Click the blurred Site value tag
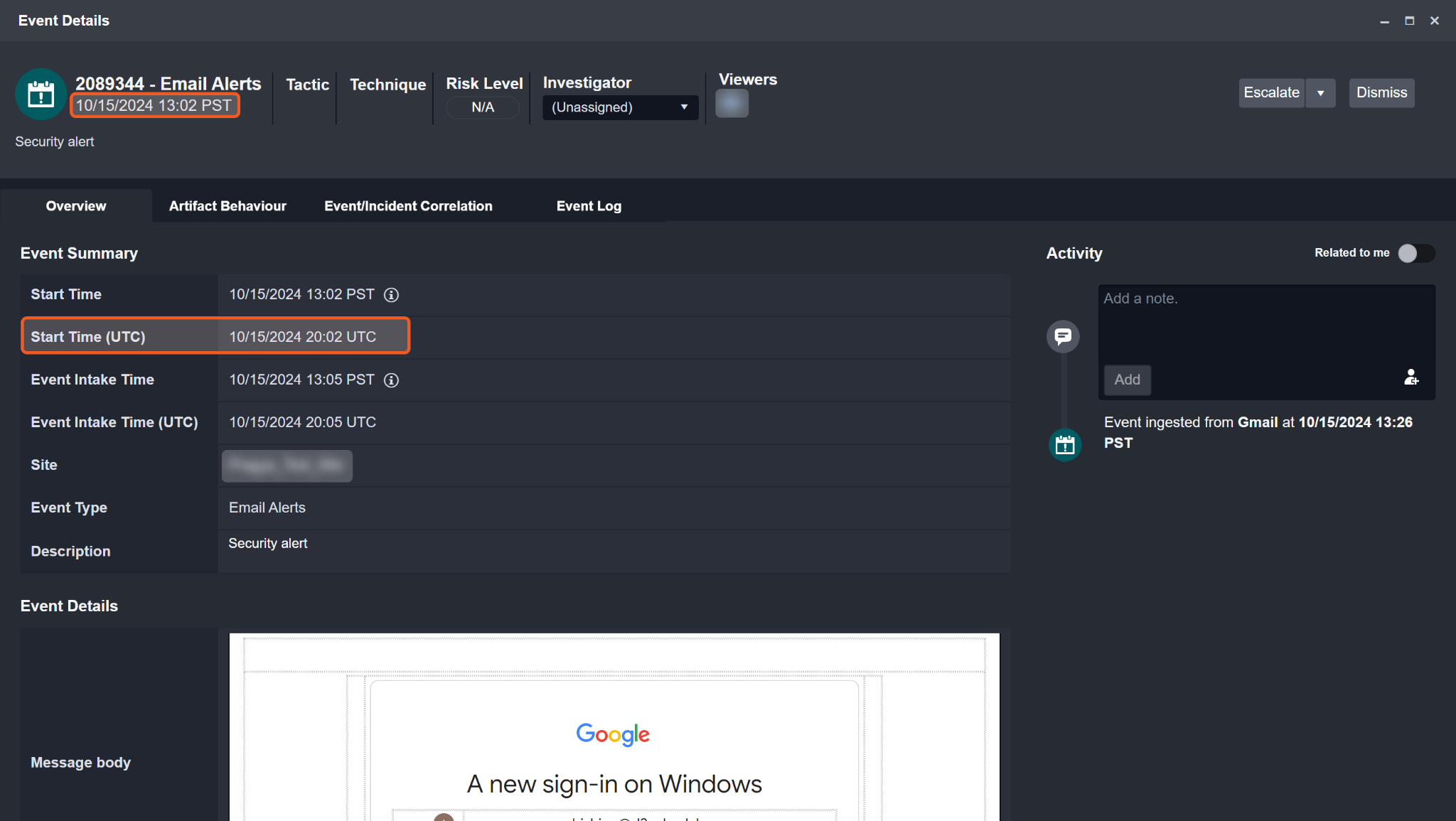Screen dimensions: 1456x821 click(287, 466)
